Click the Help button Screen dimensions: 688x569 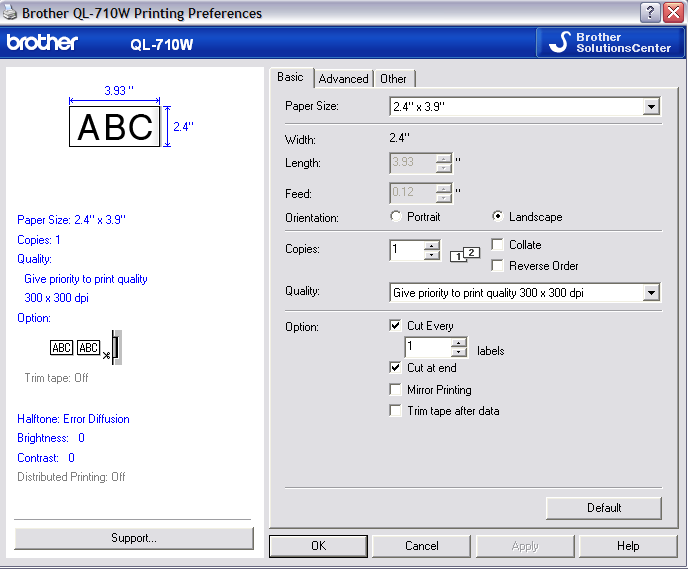[628, 546]
